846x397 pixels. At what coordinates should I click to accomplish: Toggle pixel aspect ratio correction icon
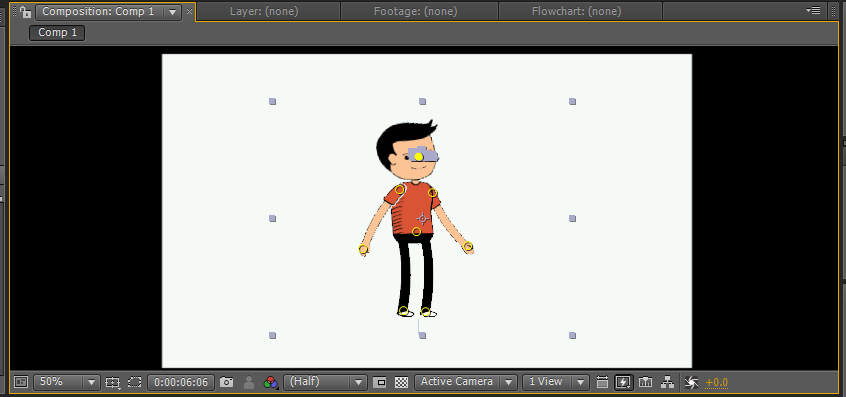603,382
